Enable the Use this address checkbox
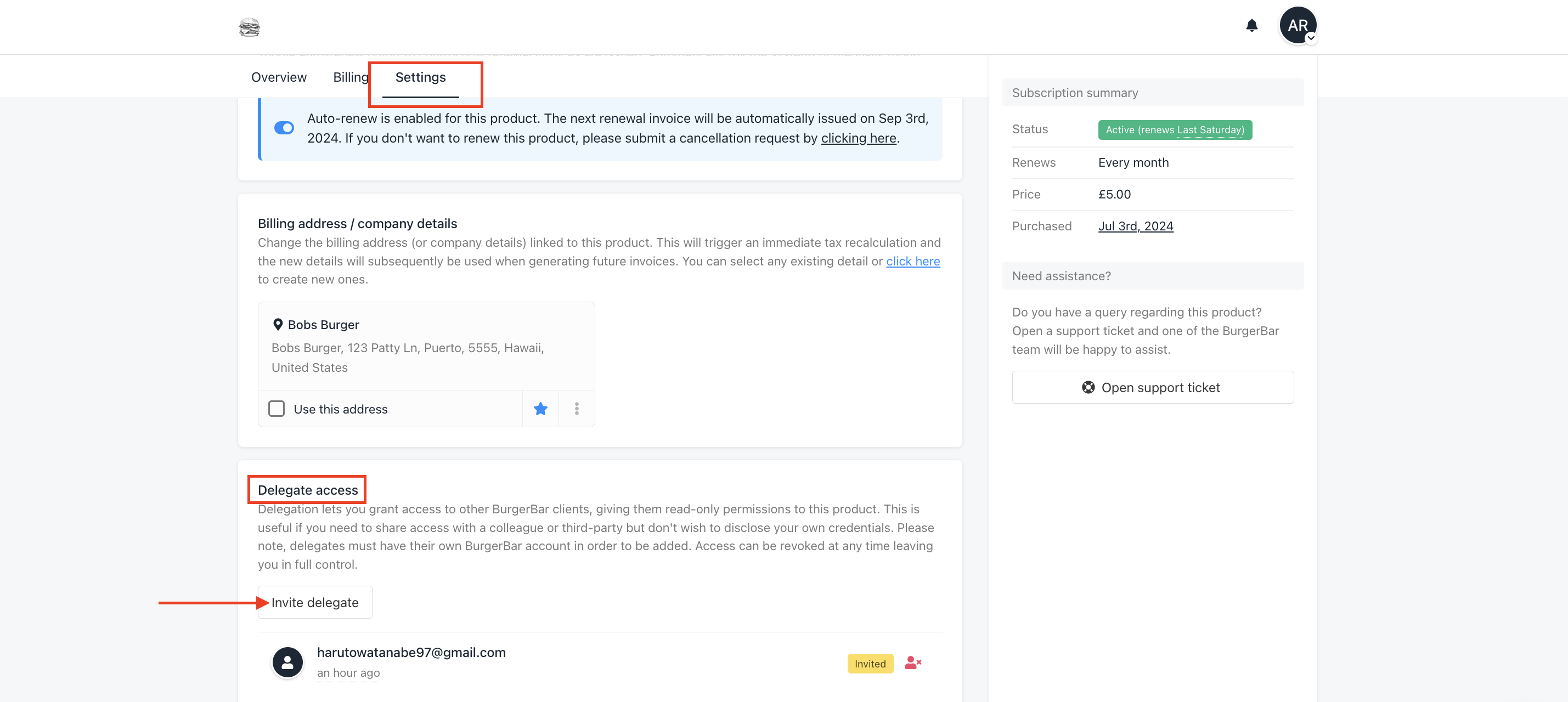The width and height of the screenshot is (1568, 702). coord(277,408)
